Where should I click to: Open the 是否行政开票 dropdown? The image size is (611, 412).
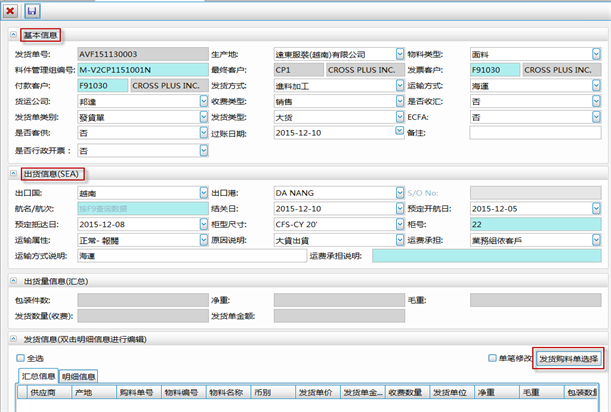point(204,151)
